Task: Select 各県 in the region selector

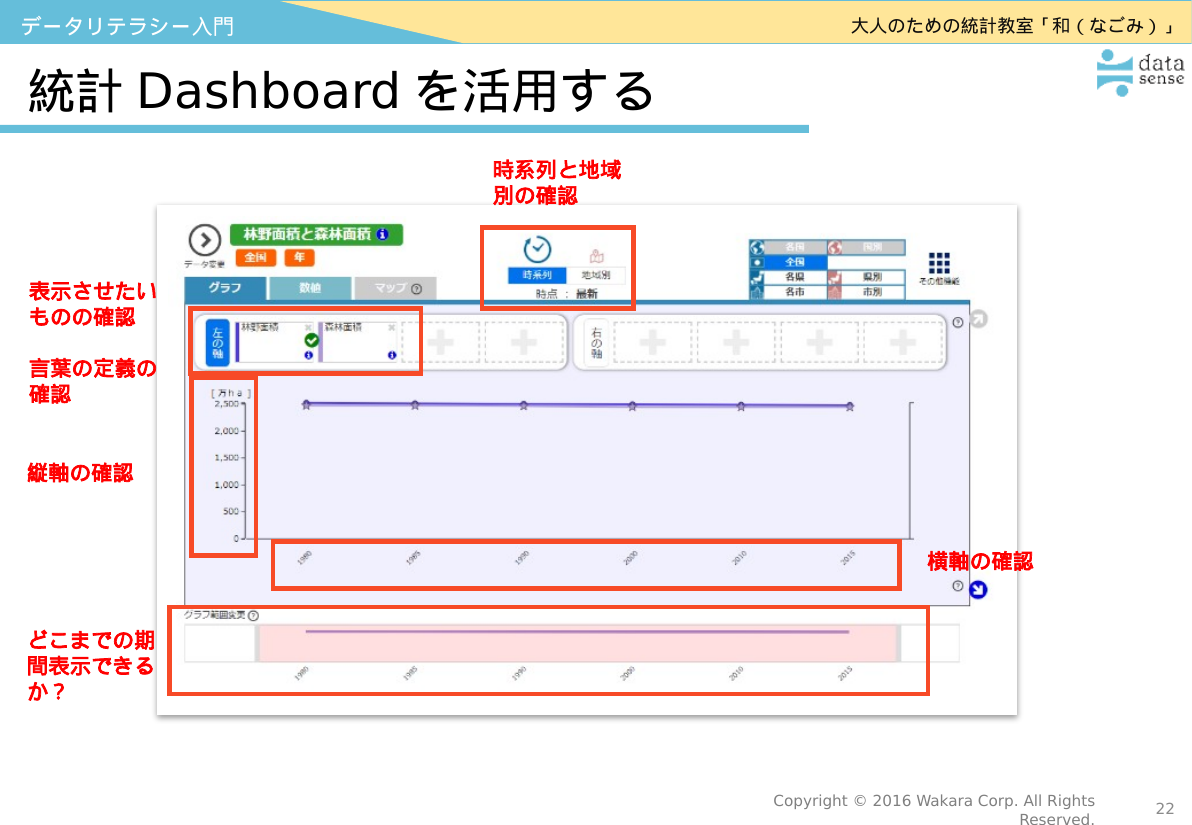Action: (x=794, y=278)
